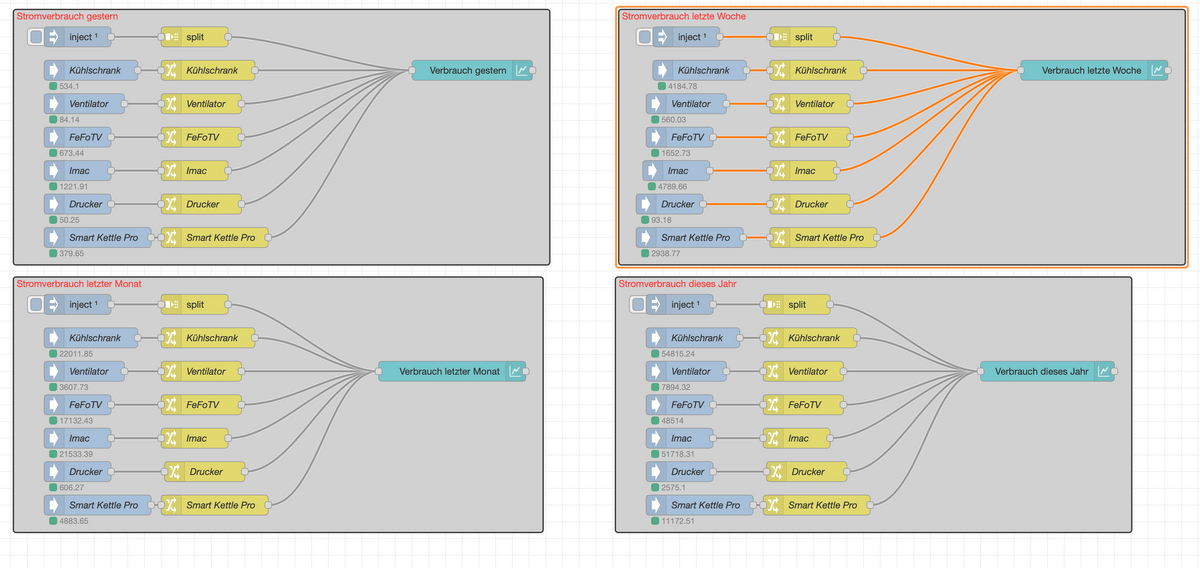Click arrow icon of blue Drucker node in letzter Monat group
Image resolution: width=1200 pixels, height=568 pixels.
click(54, 471)
